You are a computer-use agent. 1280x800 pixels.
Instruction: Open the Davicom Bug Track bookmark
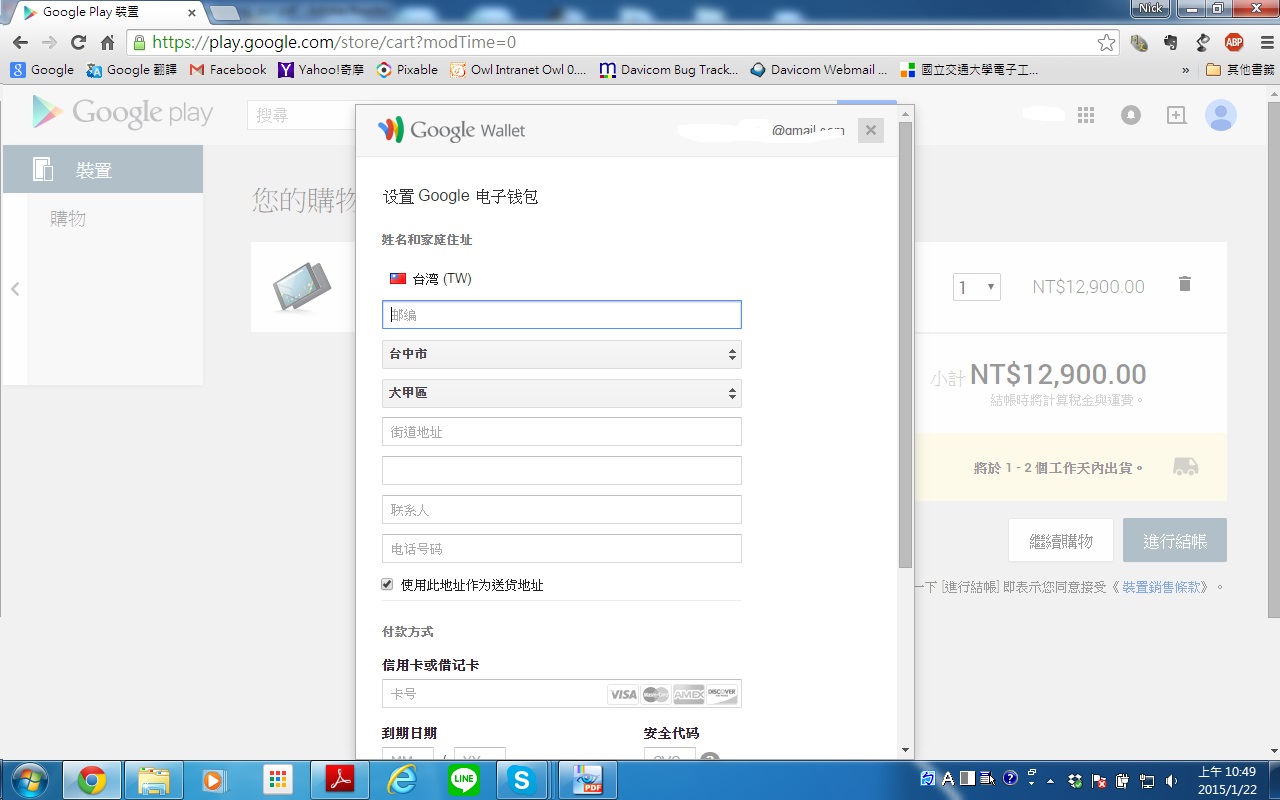coord(669,70)
